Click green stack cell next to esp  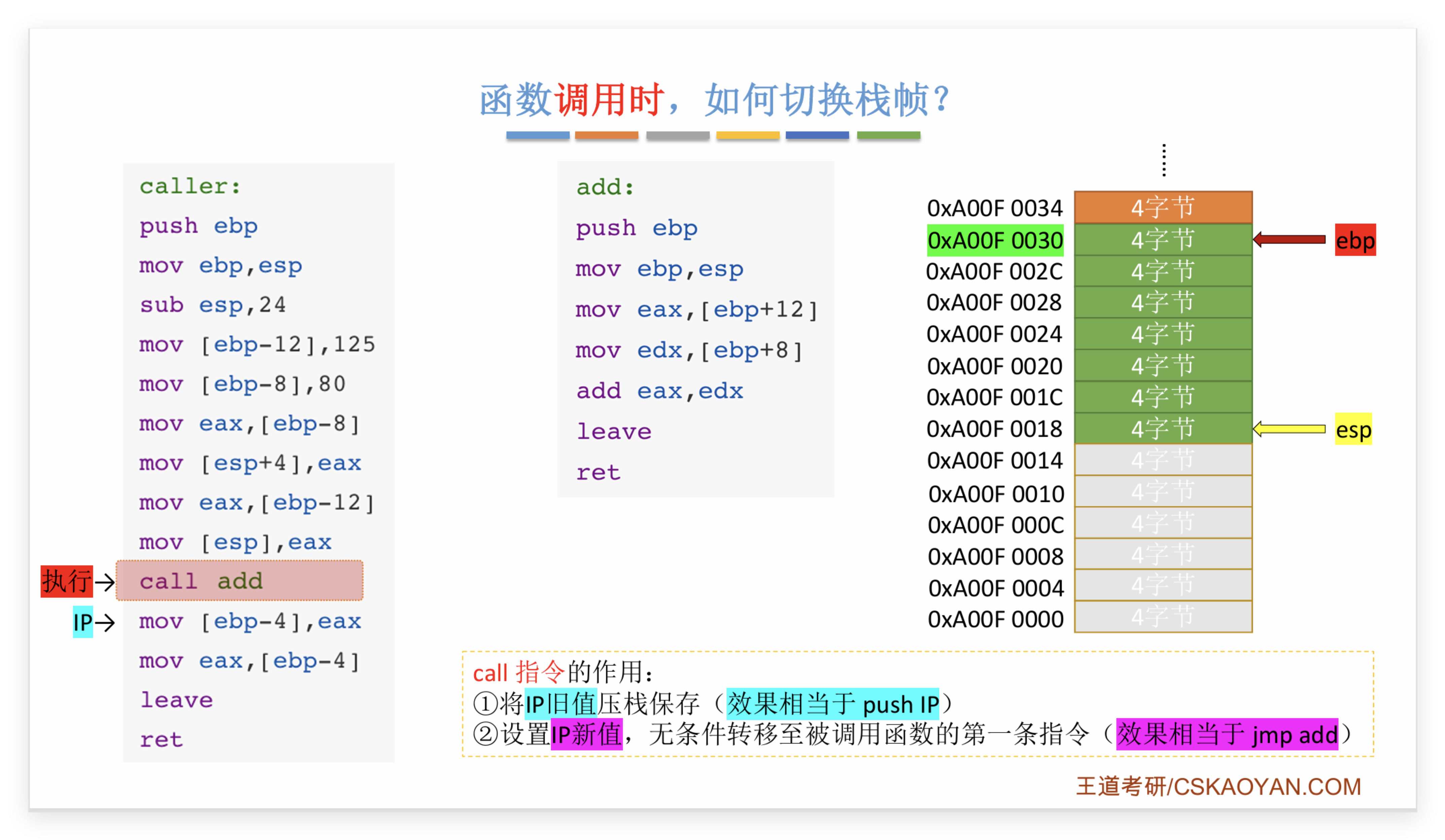tap(1163, 429)
